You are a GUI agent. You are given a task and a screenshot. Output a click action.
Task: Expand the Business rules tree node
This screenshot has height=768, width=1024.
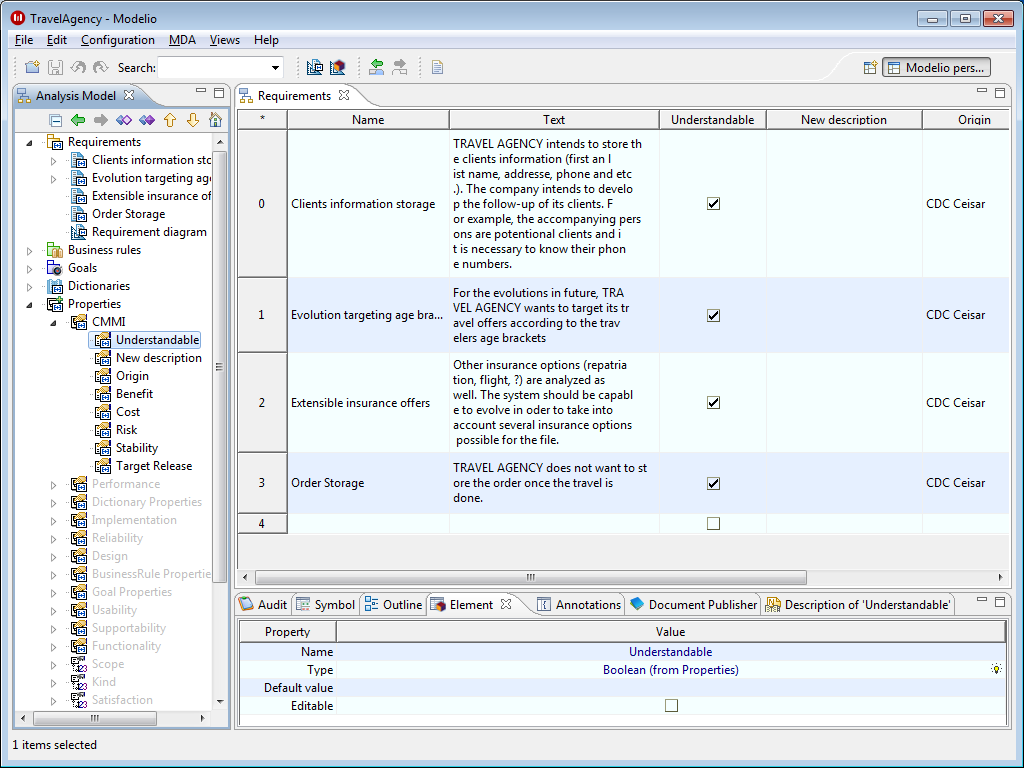pos(29,251)
